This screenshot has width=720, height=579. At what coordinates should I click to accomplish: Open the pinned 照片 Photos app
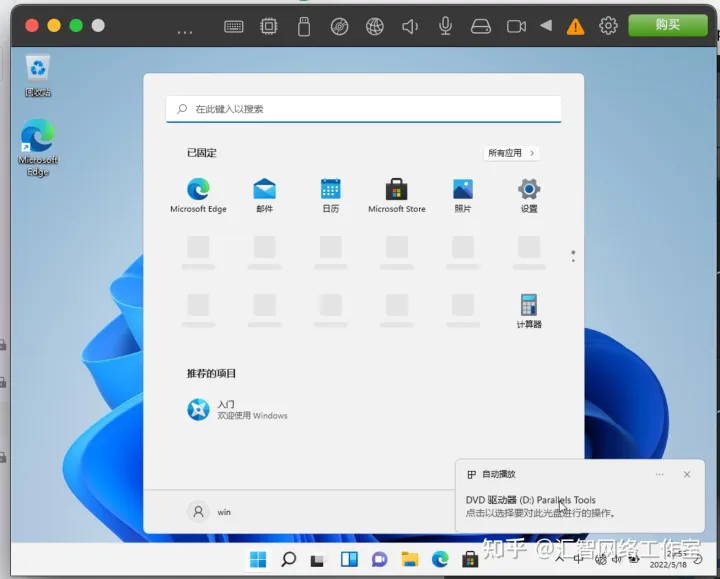click(463, 195)
